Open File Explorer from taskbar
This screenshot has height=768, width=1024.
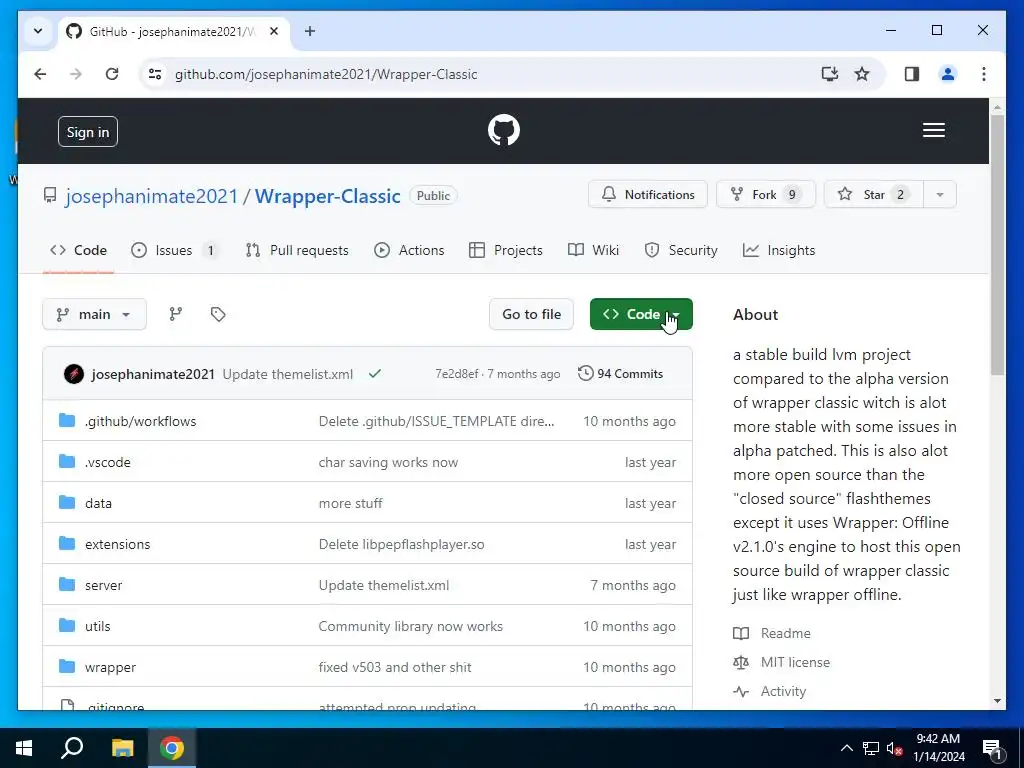point(122,748)
